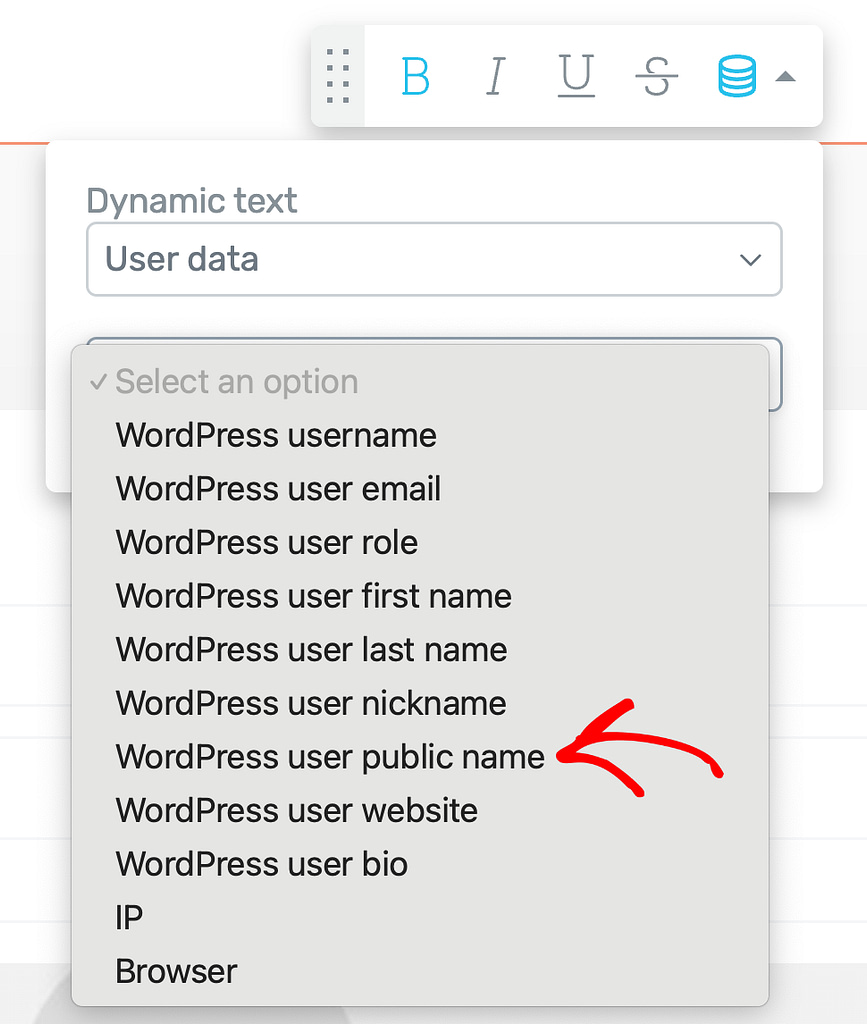
Task: Grab the toolbar drag handle dots
Action: [338, 76]
